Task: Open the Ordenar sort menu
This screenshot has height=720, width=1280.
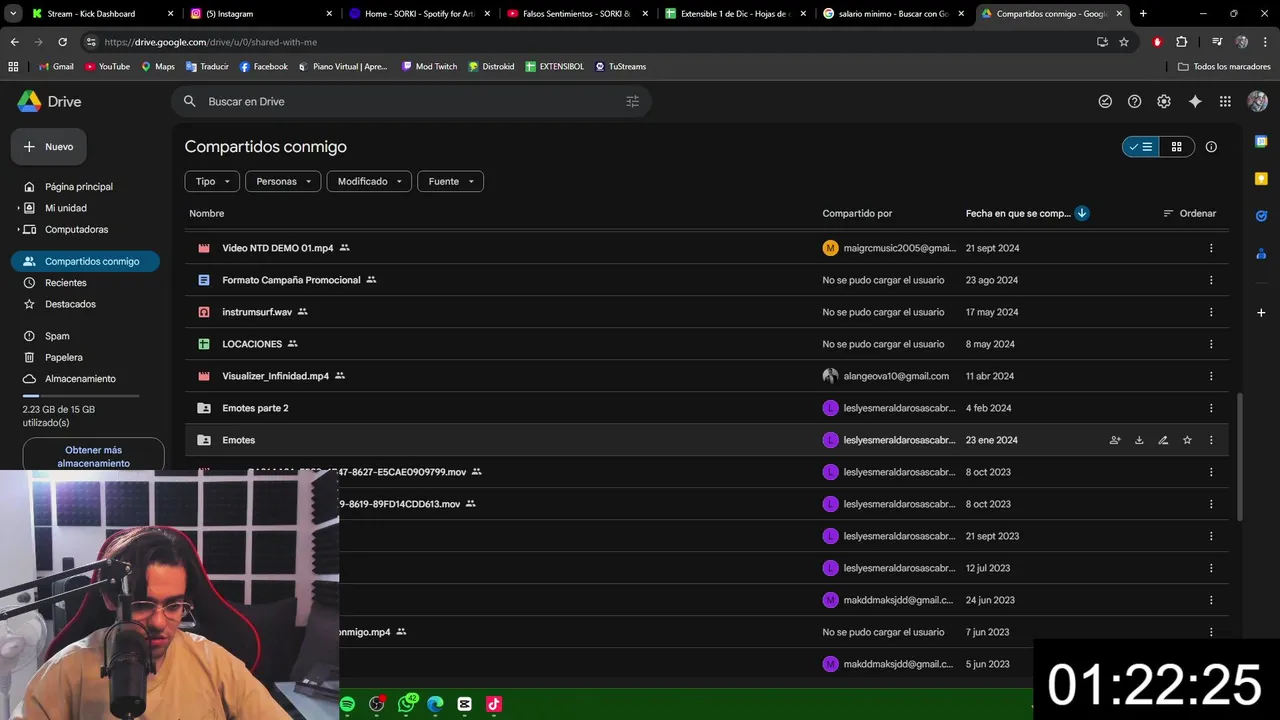Action: [x=1189, y=213]
